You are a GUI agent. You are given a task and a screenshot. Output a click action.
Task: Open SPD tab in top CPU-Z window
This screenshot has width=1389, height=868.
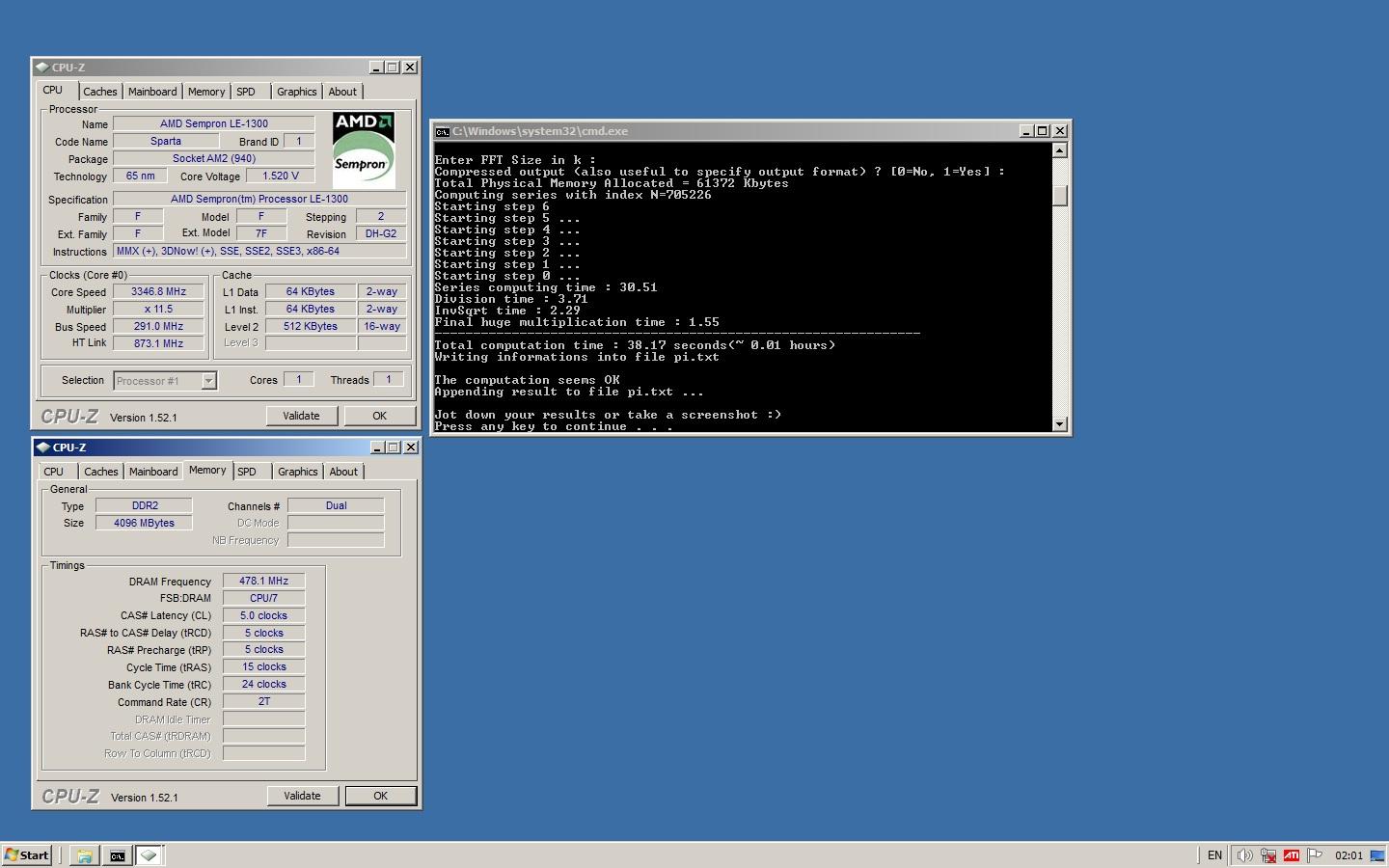click(246, 92)
